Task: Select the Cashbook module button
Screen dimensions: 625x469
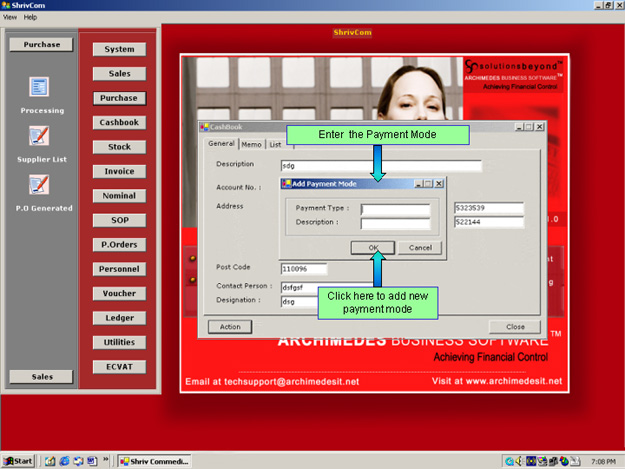Action: click(x=119, y=122)
